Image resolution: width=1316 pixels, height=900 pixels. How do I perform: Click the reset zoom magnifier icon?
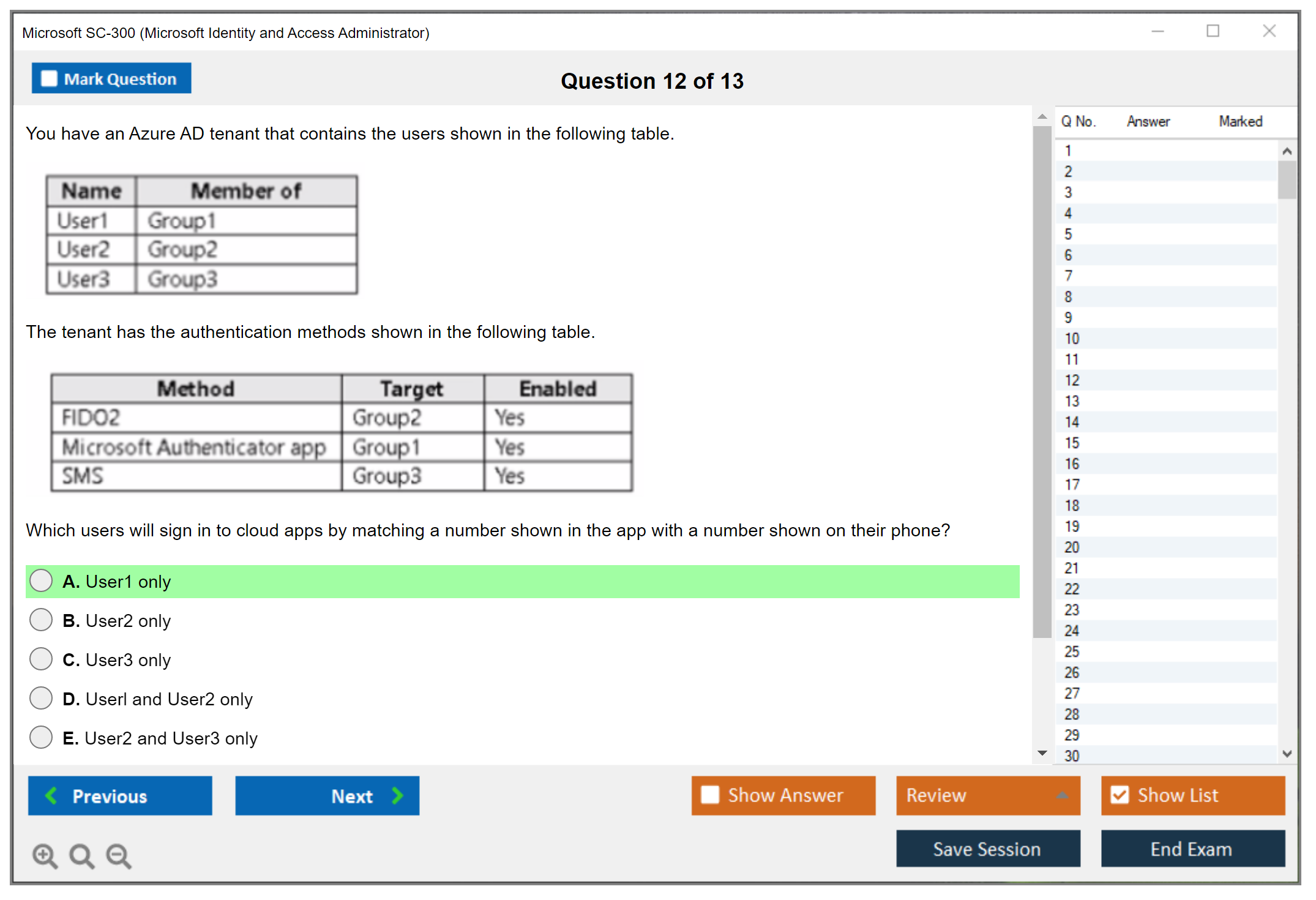(81, 855)
